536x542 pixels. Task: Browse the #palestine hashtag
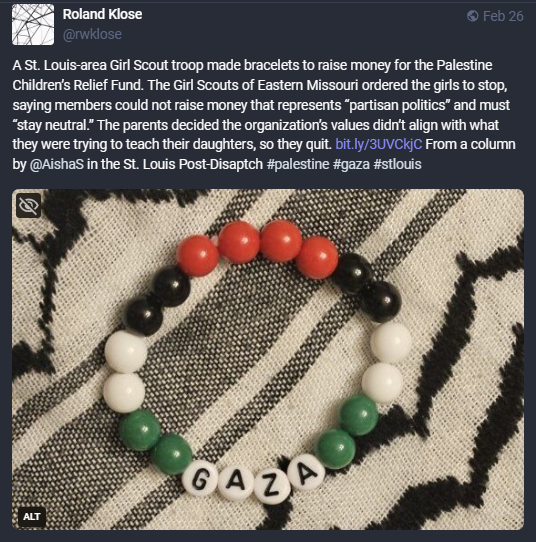point(298,164)
